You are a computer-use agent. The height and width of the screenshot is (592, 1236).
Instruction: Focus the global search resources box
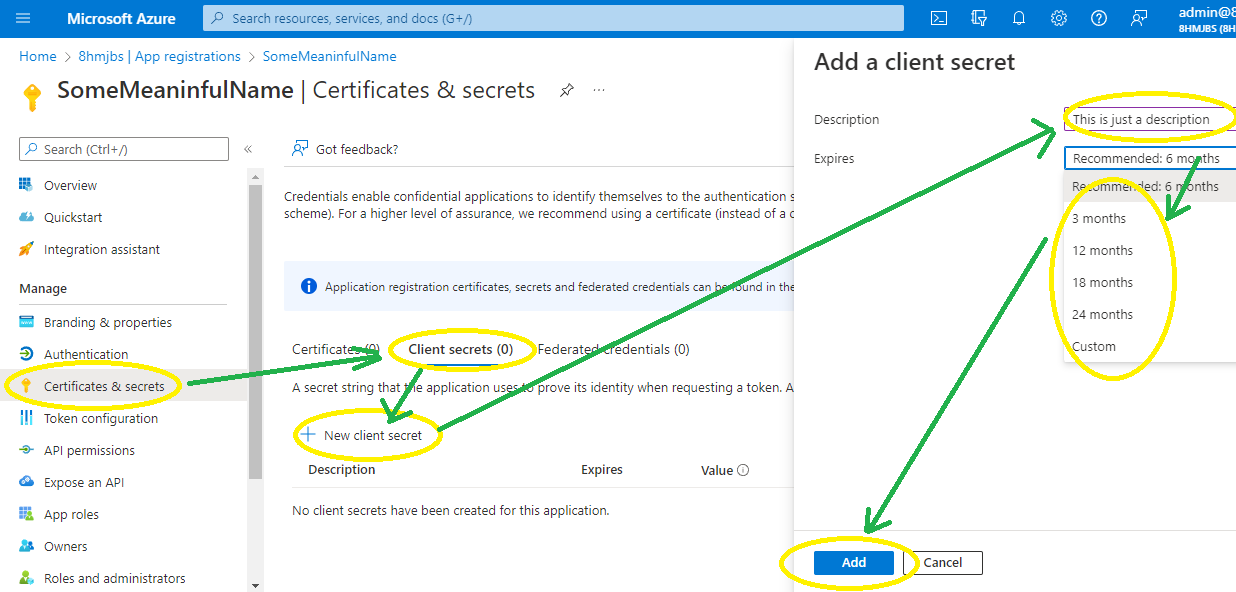(x=553, y=18)
